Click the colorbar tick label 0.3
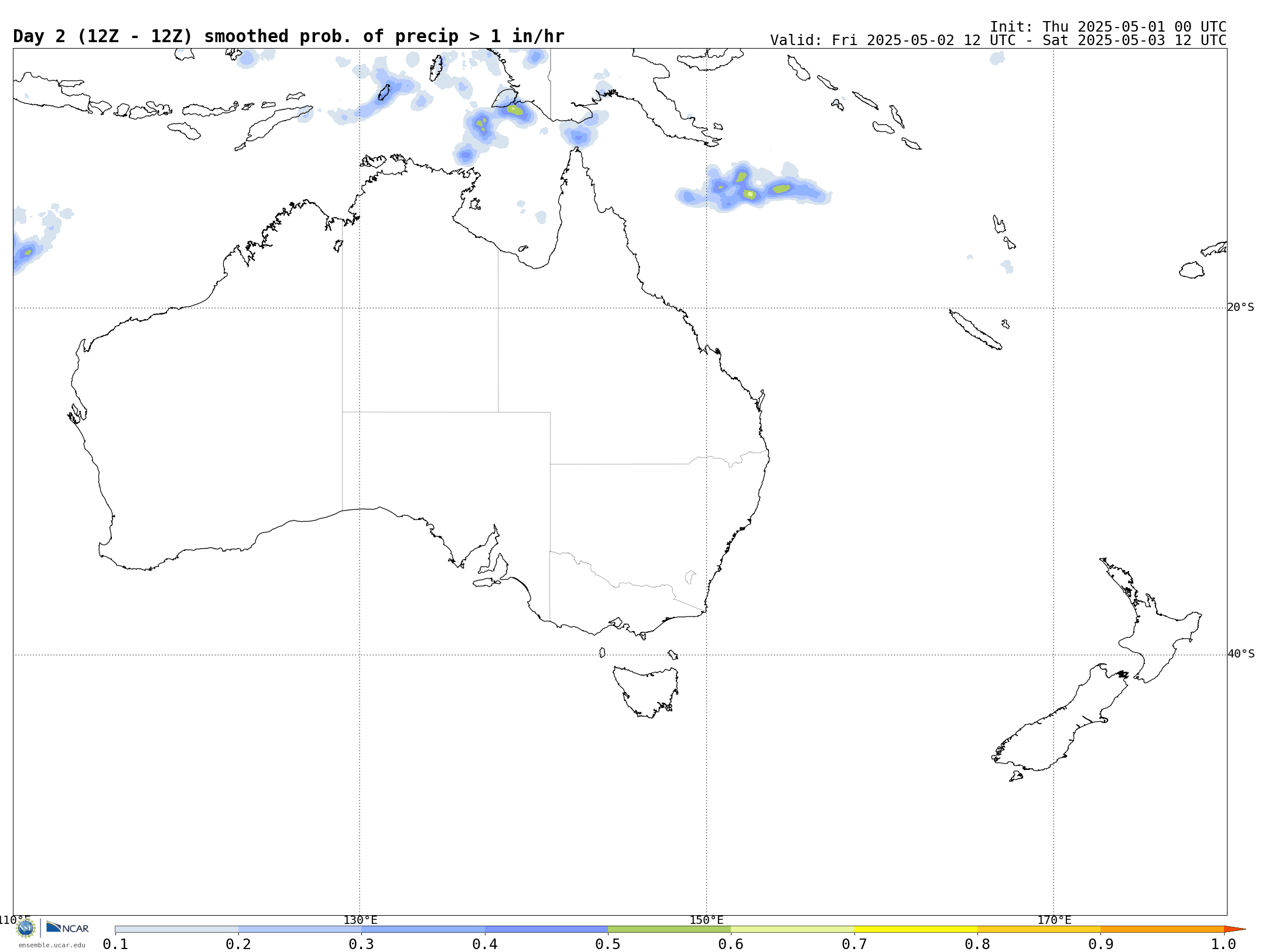This screenshot has width=1265, height=952. pos(361,944)
